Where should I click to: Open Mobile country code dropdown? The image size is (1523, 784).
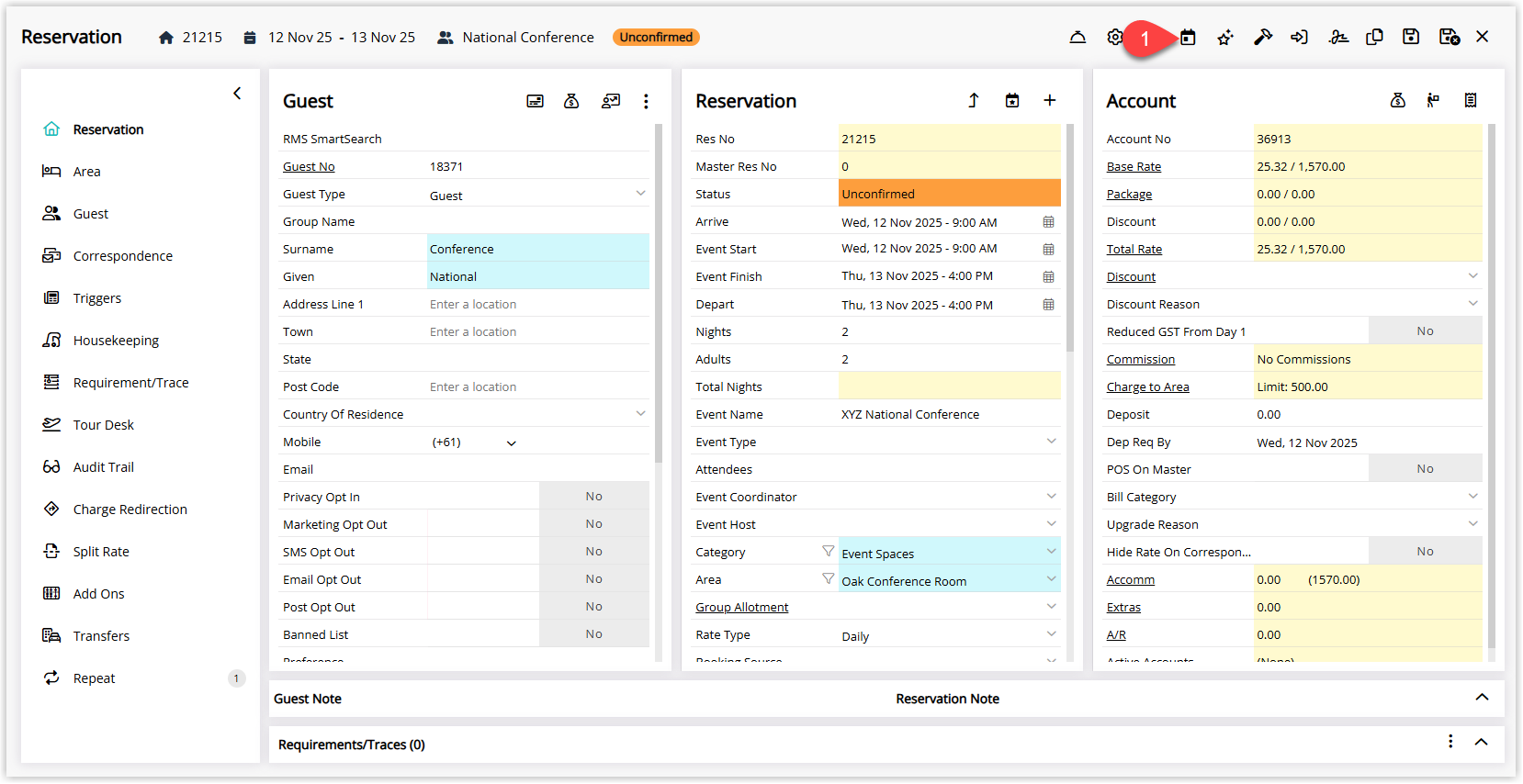pyautogui.click(x=512, y=443)
